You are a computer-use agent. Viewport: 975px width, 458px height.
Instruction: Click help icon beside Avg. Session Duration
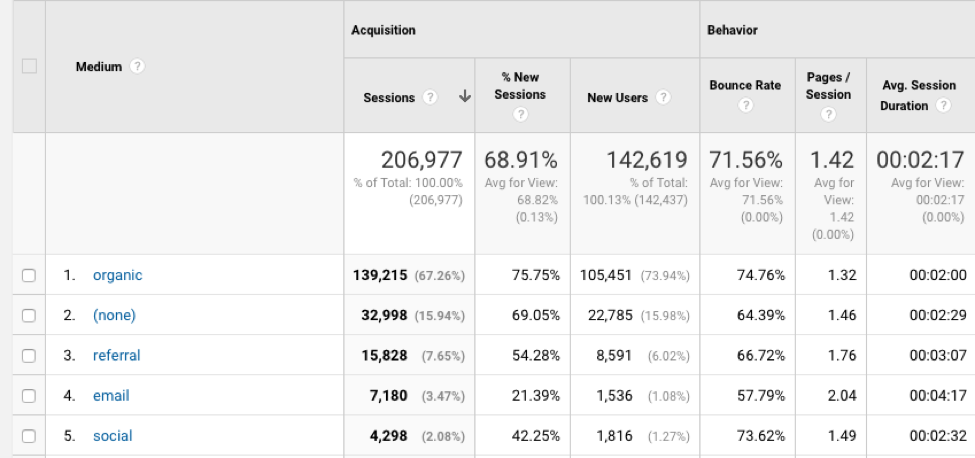[943, 106]
